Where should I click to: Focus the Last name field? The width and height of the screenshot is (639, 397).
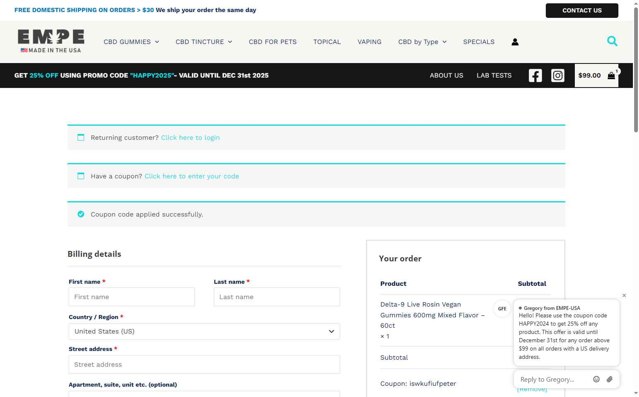(277, 297)
